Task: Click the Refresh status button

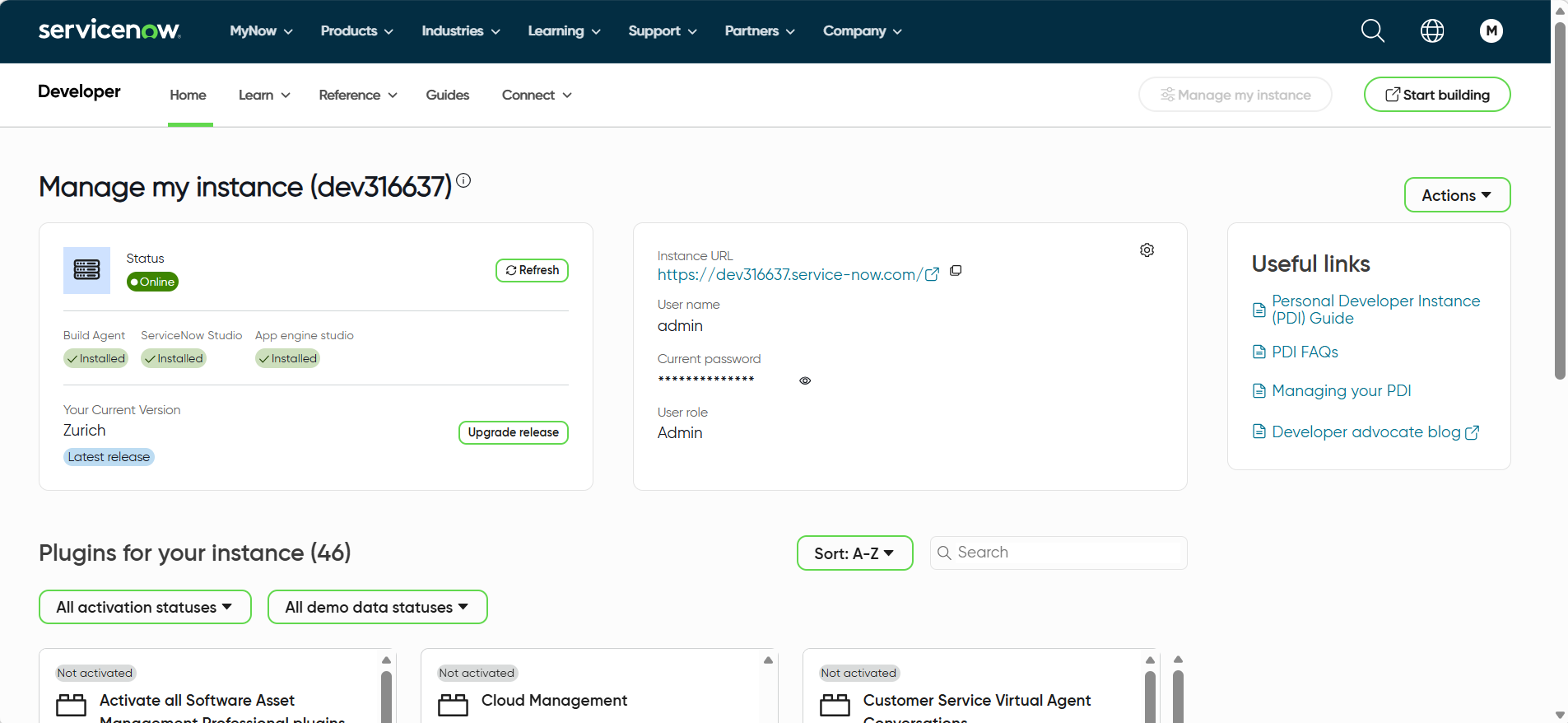Action: click(x=532, y=270)
